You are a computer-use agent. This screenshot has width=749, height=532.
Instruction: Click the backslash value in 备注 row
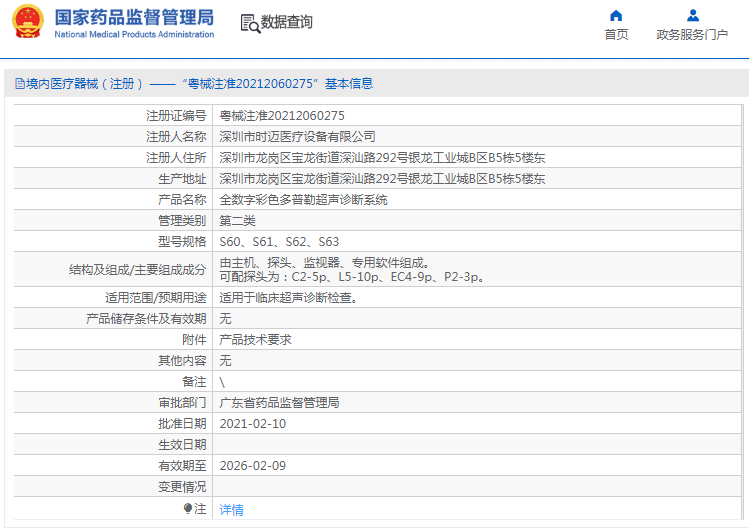click(x=222, y=382)
